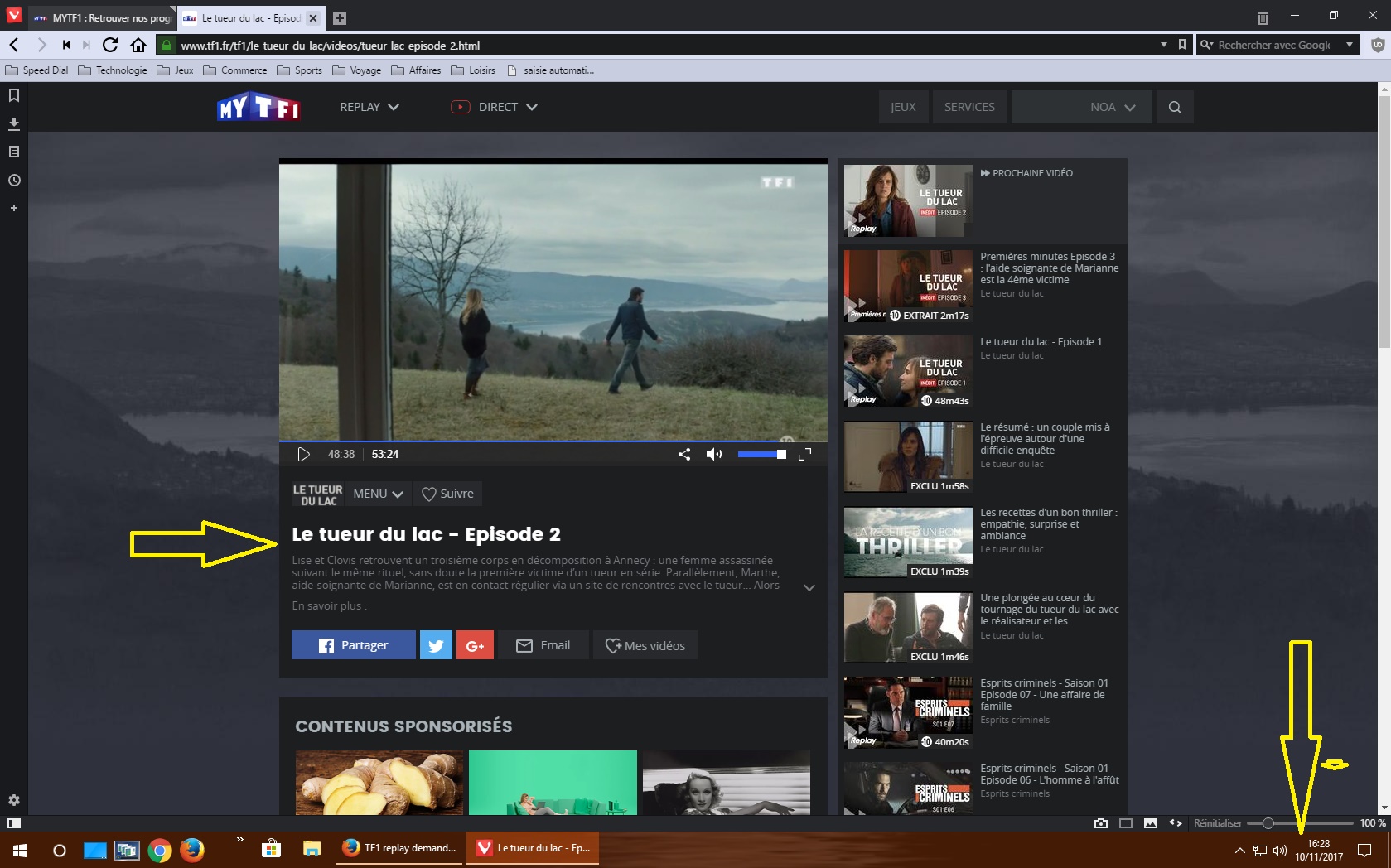Open History panel in sidebar
1391x868 pixels.
click(x=14, y=180)
